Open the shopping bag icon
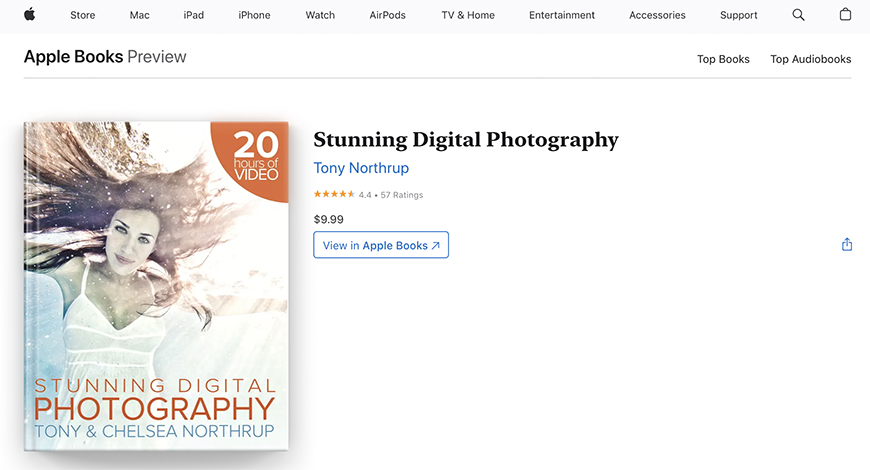The image size is (870, 470). point(845,14)
